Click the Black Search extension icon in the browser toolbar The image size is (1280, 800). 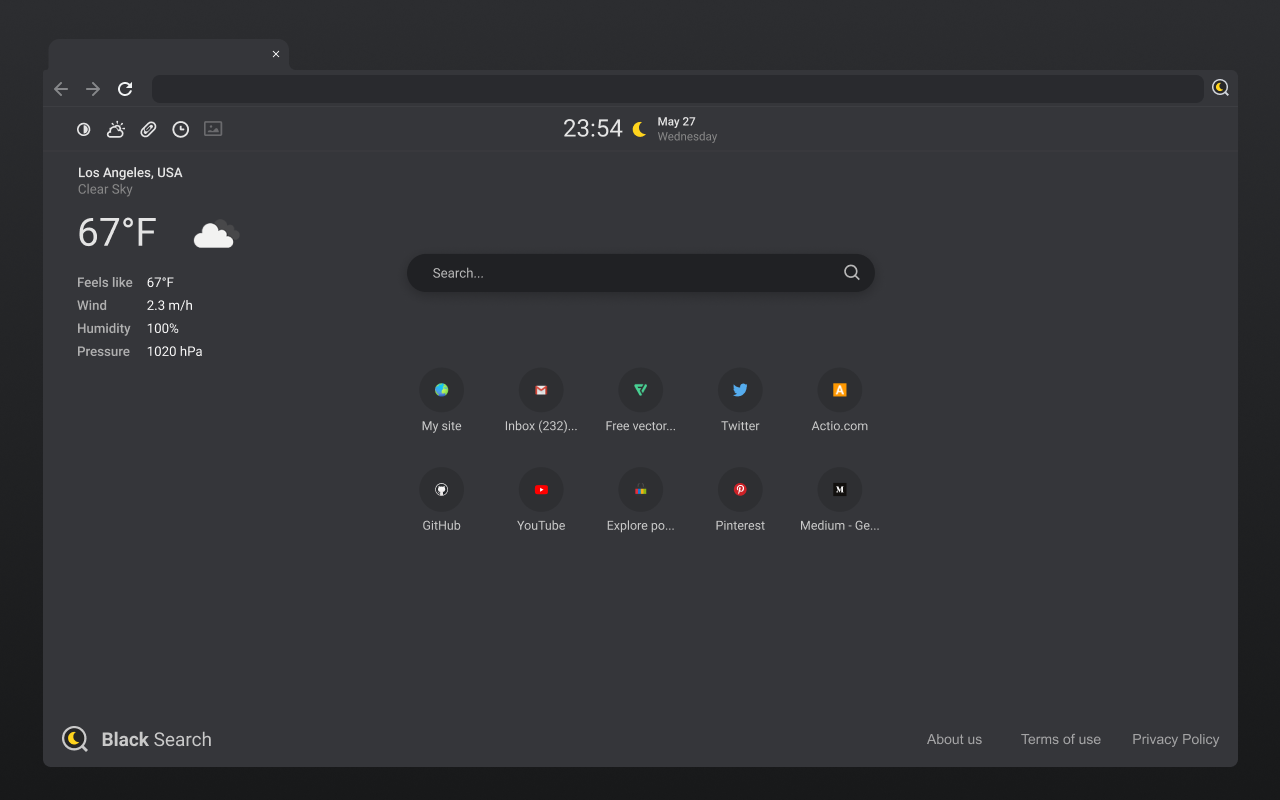click(1220, 88)
